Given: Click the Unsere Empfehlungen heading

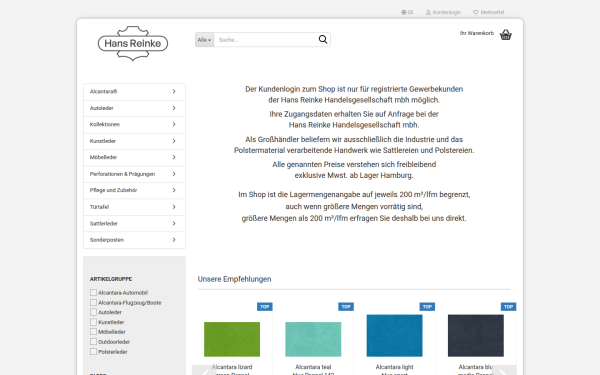Looking at the screenshot, I should [x=234, y=279].
